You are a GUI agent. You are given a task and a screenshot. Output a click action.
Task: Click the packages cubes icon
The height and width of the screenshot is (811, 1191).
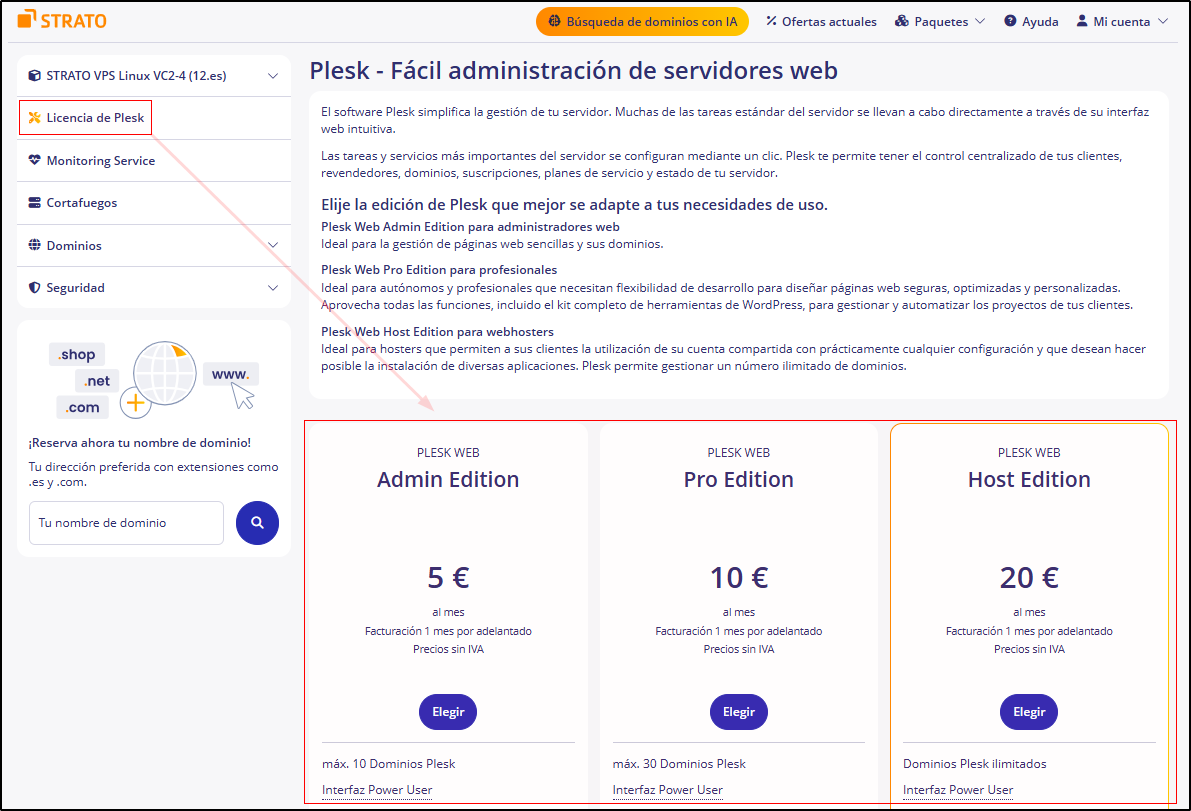coord(902,21)
